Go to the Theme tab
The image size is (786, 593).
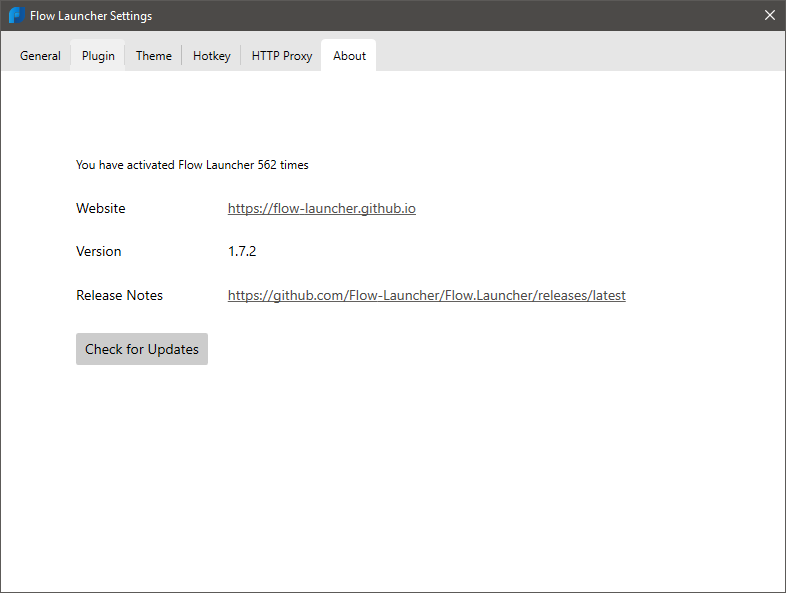pyautogui.click(x=153, y=56)
